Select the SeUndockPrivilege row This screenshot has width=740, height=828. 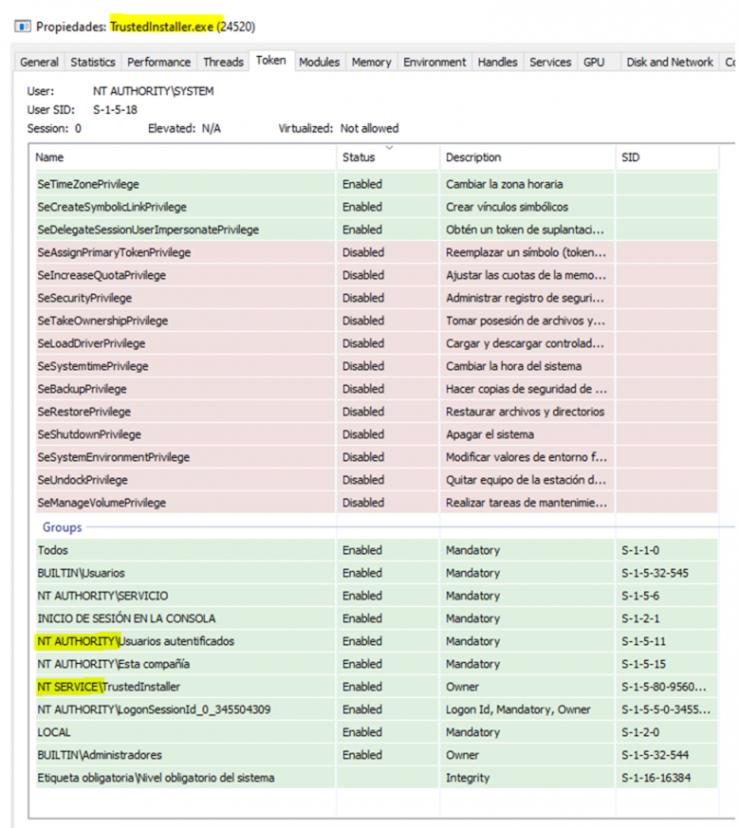[377, 479]
